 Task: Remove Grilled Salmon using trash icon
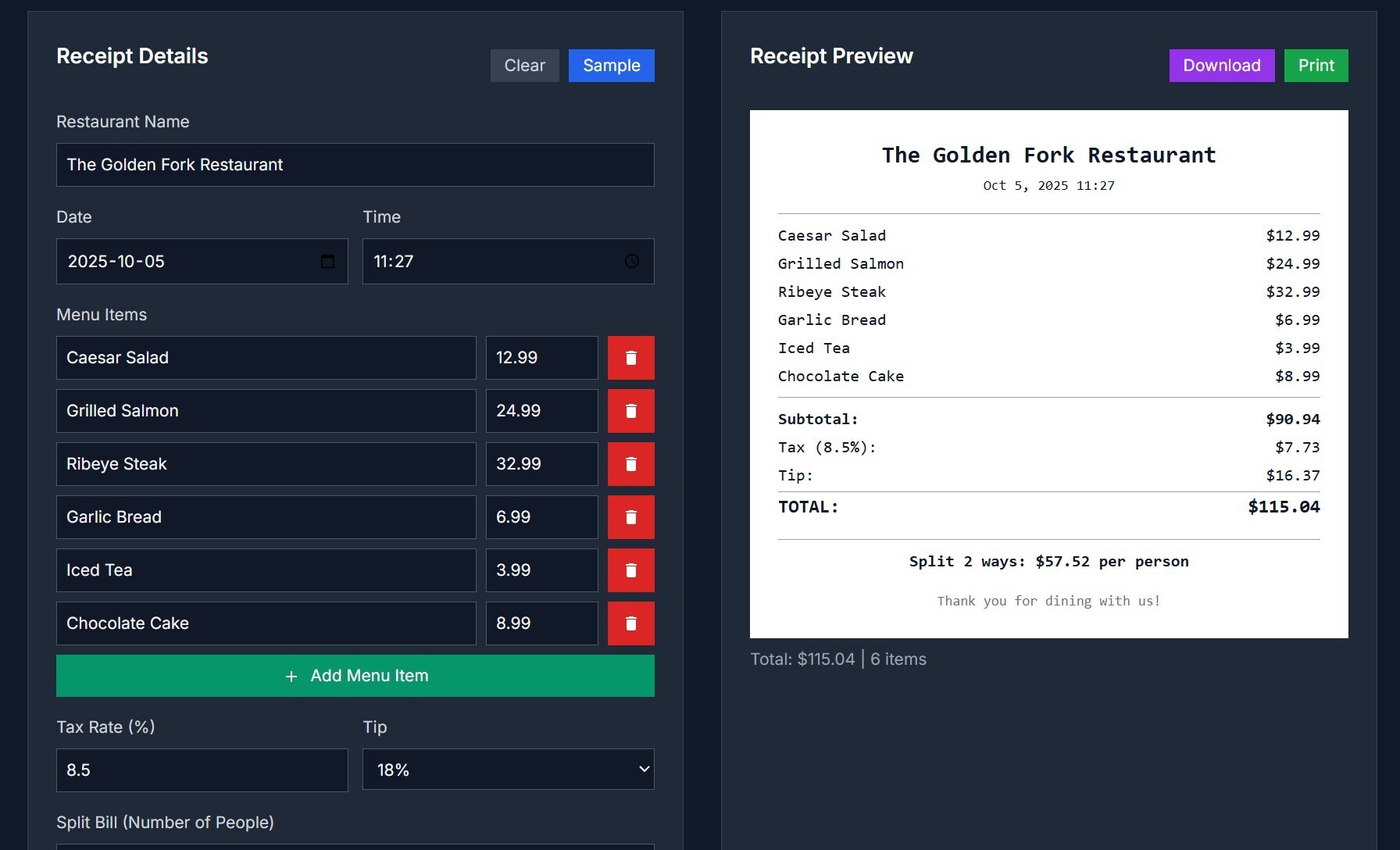(x=630, y=411)
